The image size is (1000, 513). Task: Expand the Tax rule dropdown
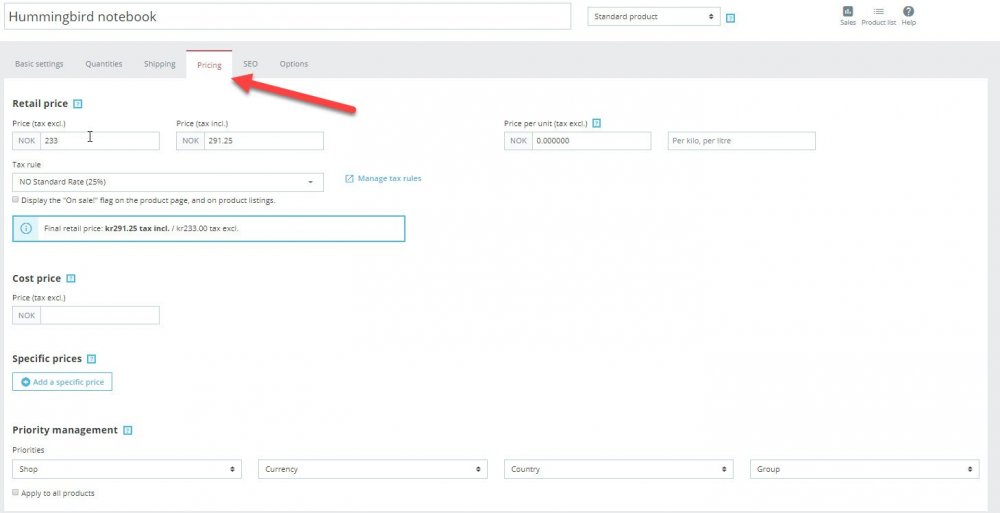pyautogui.click(x=168, y=182)
